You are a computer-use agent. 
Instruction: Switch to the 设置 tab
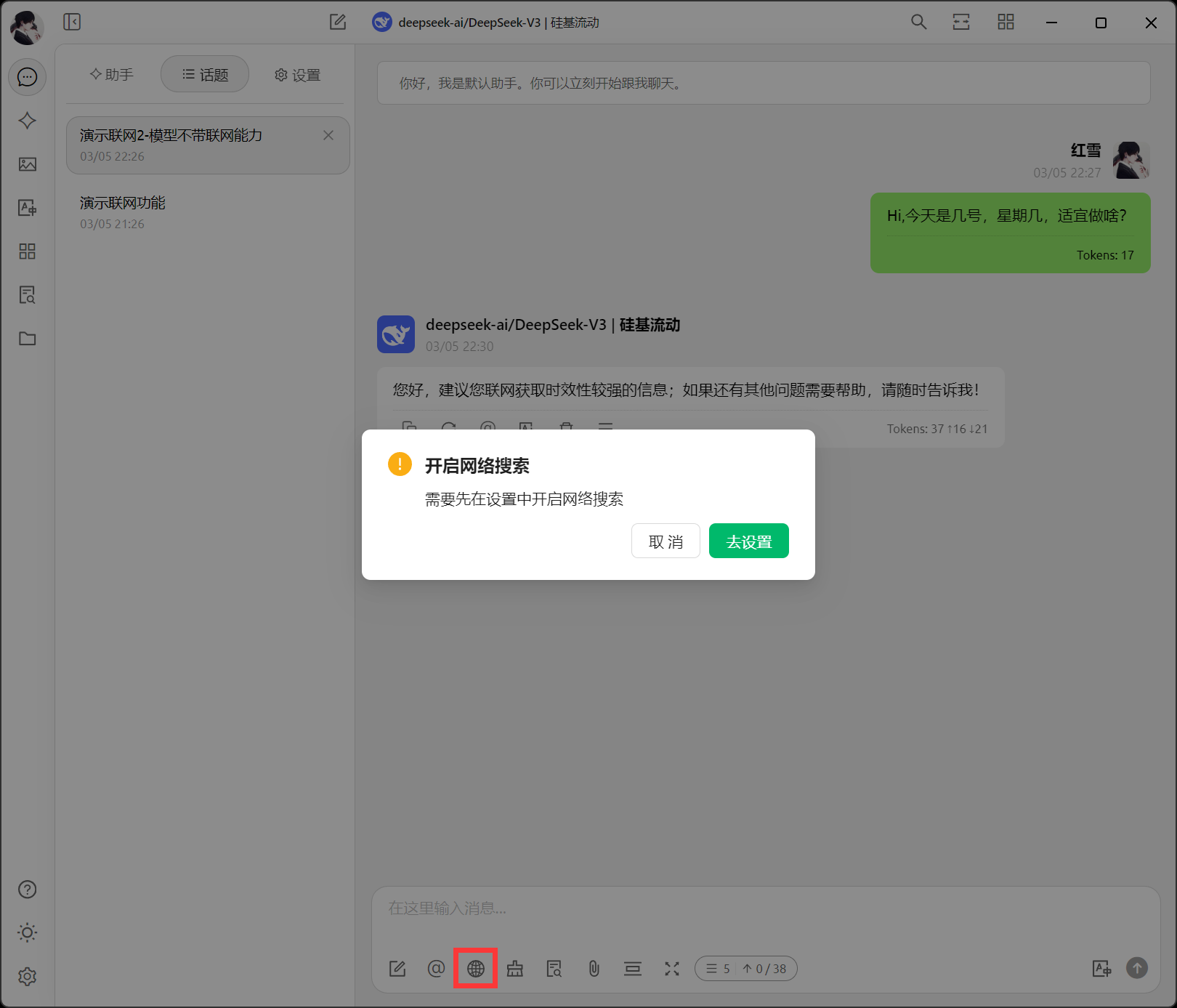pyautogui.click(x=297, y=75)
